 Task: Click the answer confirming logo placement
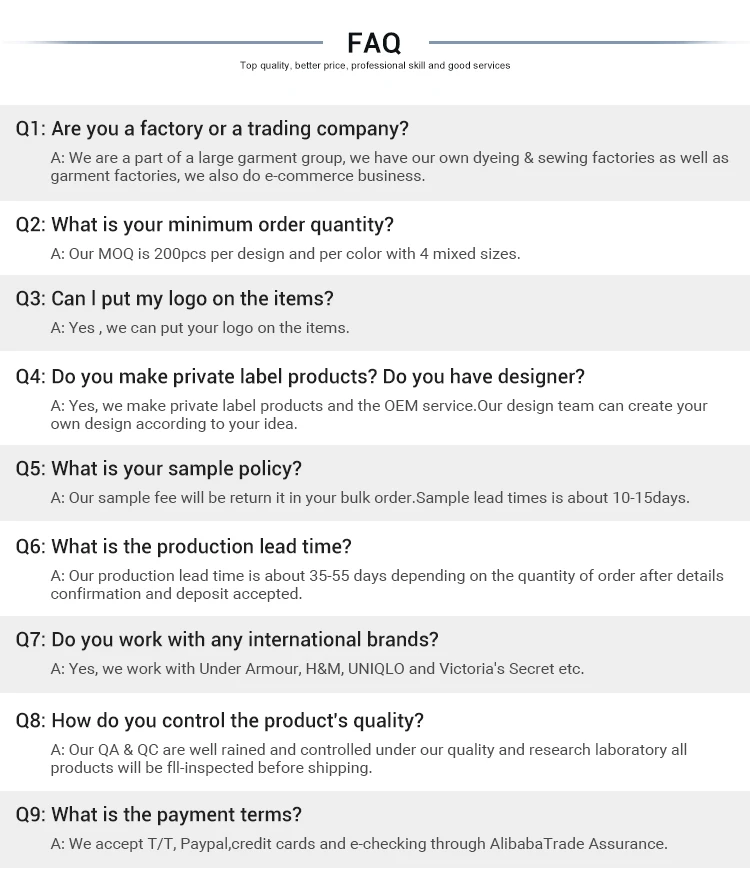(x=200, y=328)
